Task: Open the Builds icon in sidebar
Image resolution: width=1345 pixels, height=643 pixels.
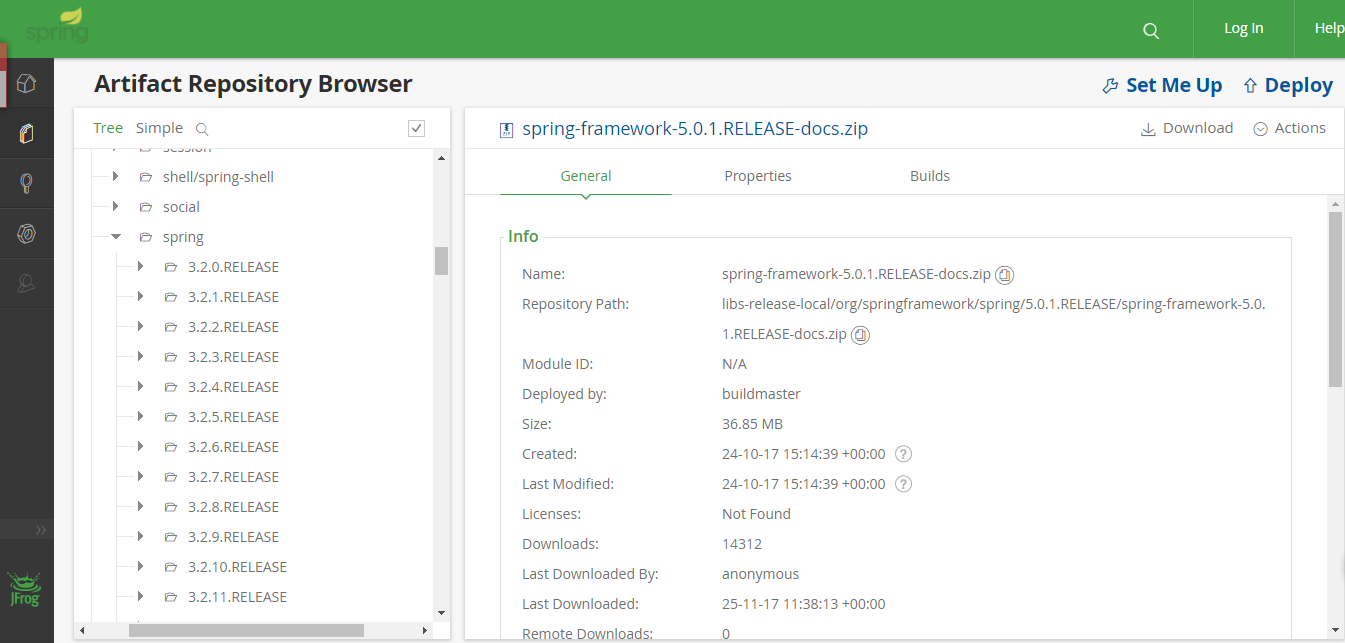Action: [27, 234]
